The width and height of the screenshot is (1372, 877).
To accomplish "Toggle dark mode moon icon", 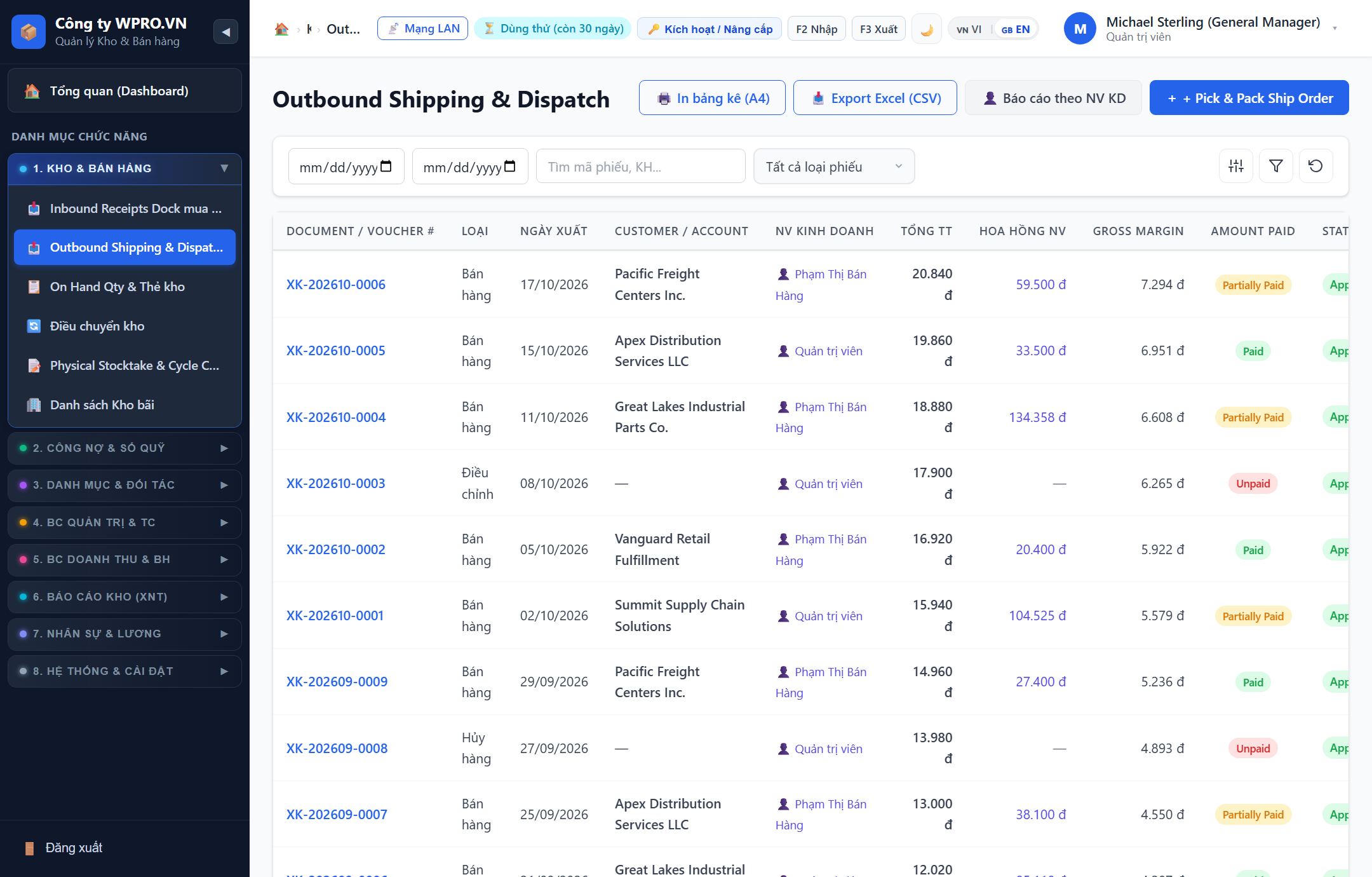I will pyautogui.click(x=927, y=29).
